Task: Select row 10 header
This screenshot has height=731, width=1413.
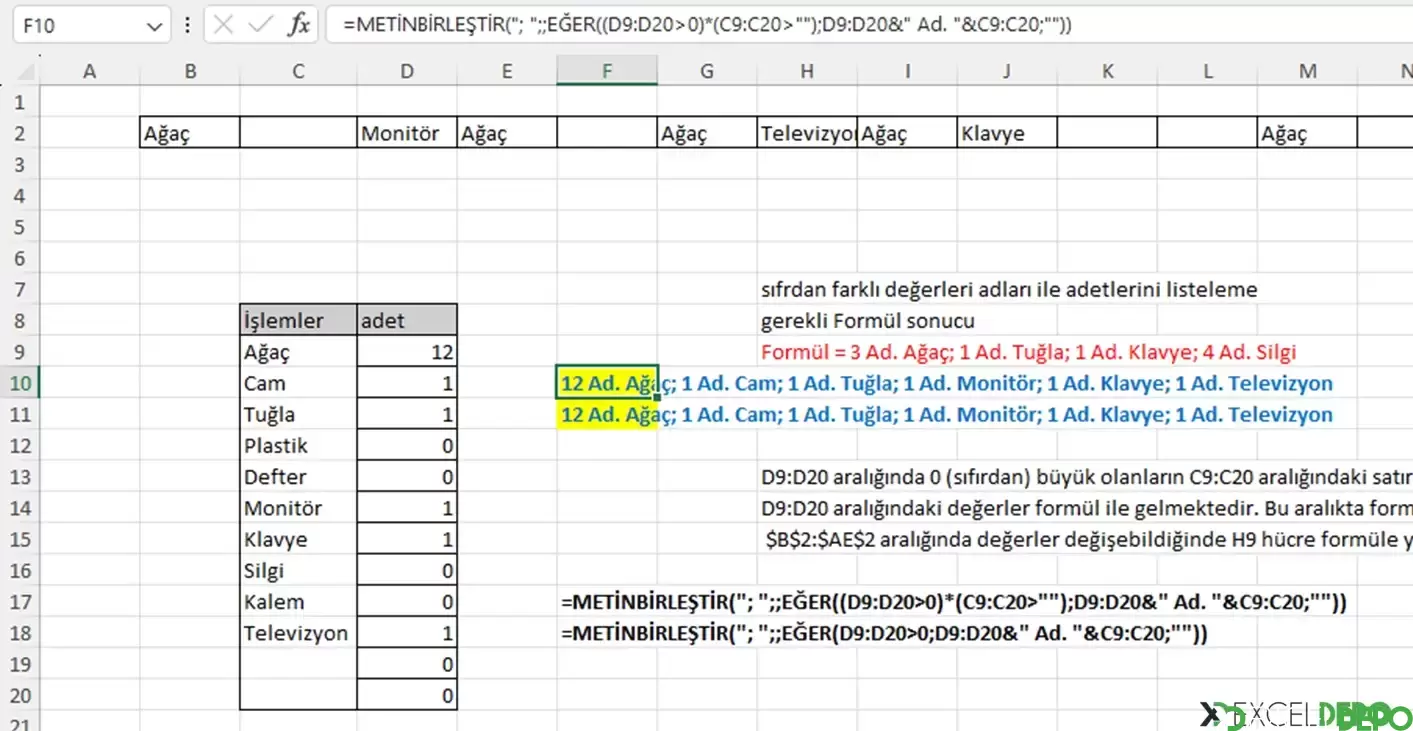Action: [20, 383]
